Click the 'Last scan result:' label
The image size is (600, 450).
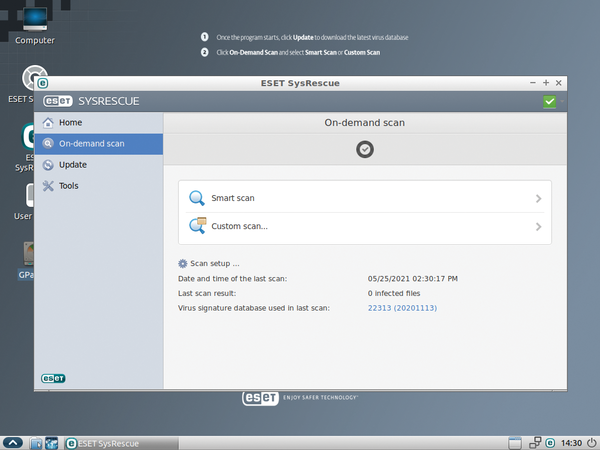[x=207, y=293]
